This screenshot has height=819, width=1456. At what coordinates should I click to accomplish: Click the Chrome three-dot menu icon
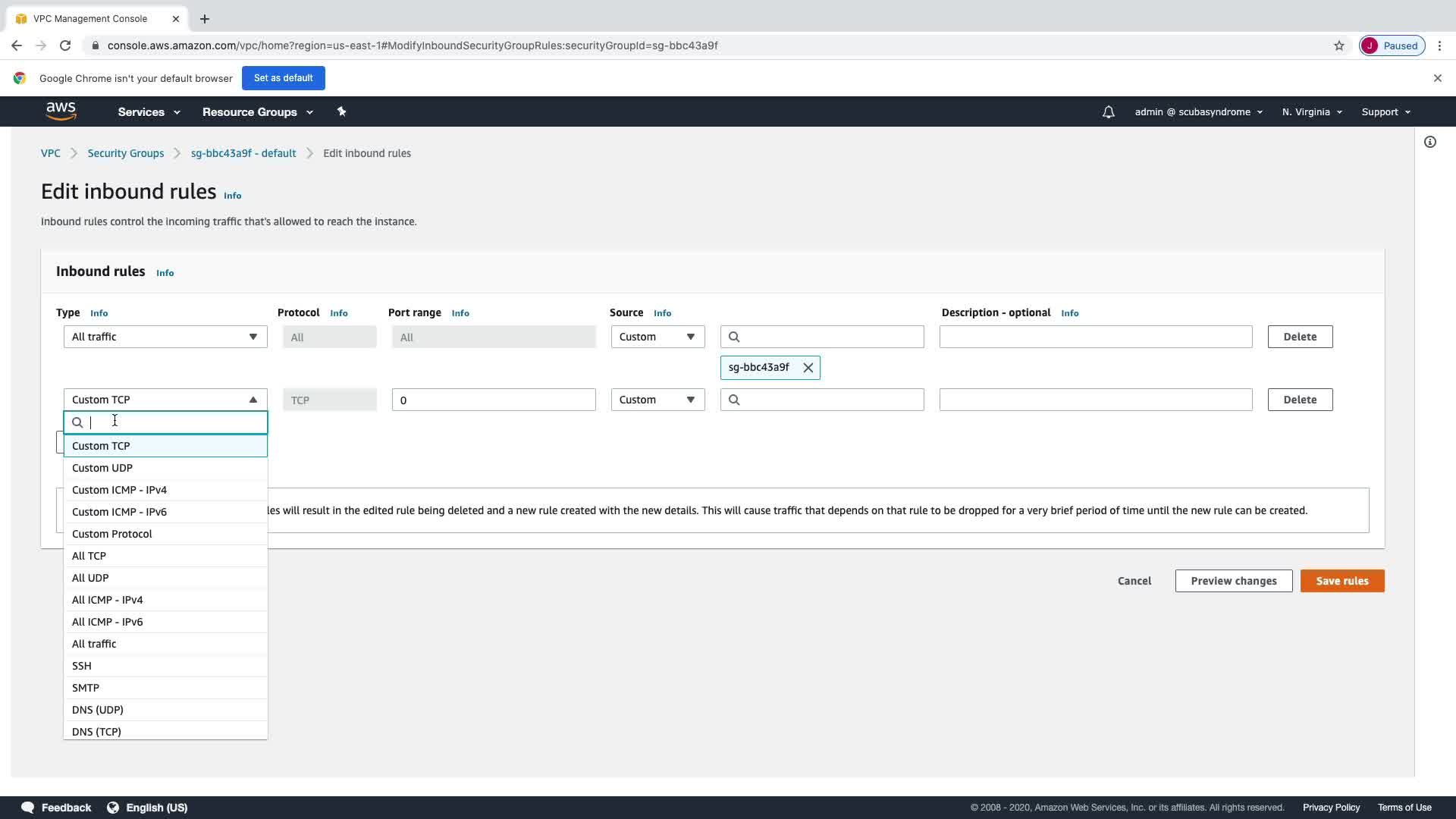tap(1439, 45)
